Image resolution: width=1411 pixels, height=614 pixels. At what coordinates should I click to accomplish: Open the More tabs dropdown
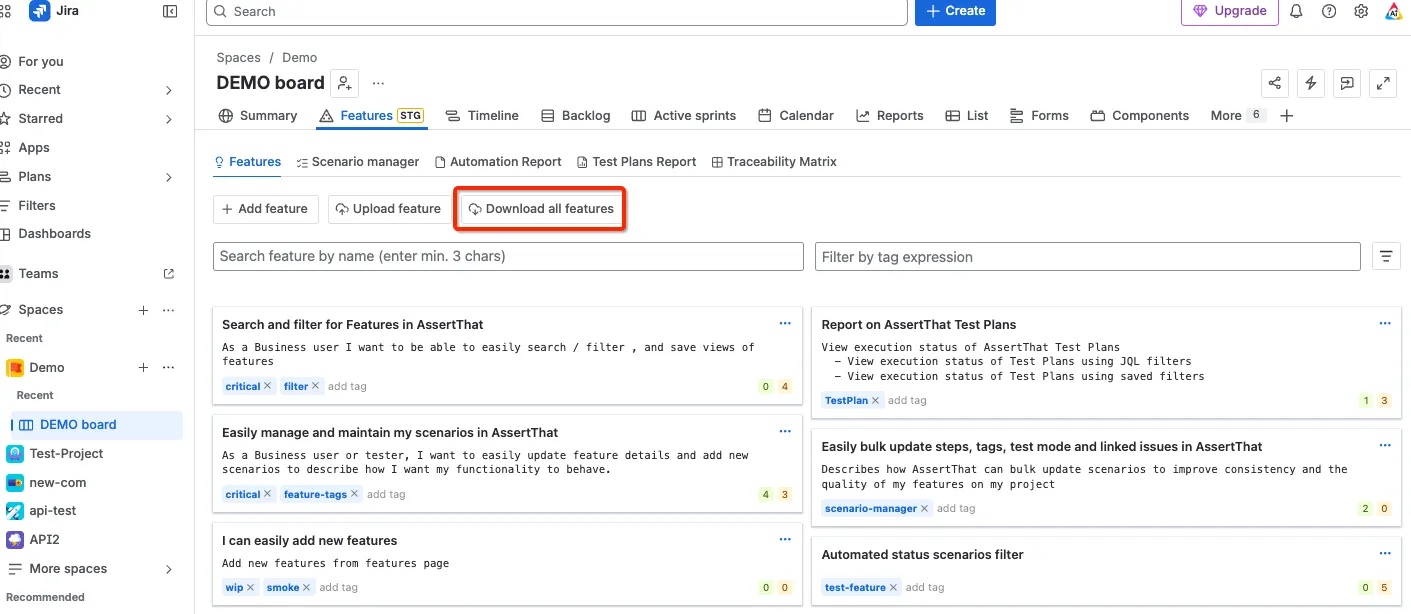[x=1237, y=116]
